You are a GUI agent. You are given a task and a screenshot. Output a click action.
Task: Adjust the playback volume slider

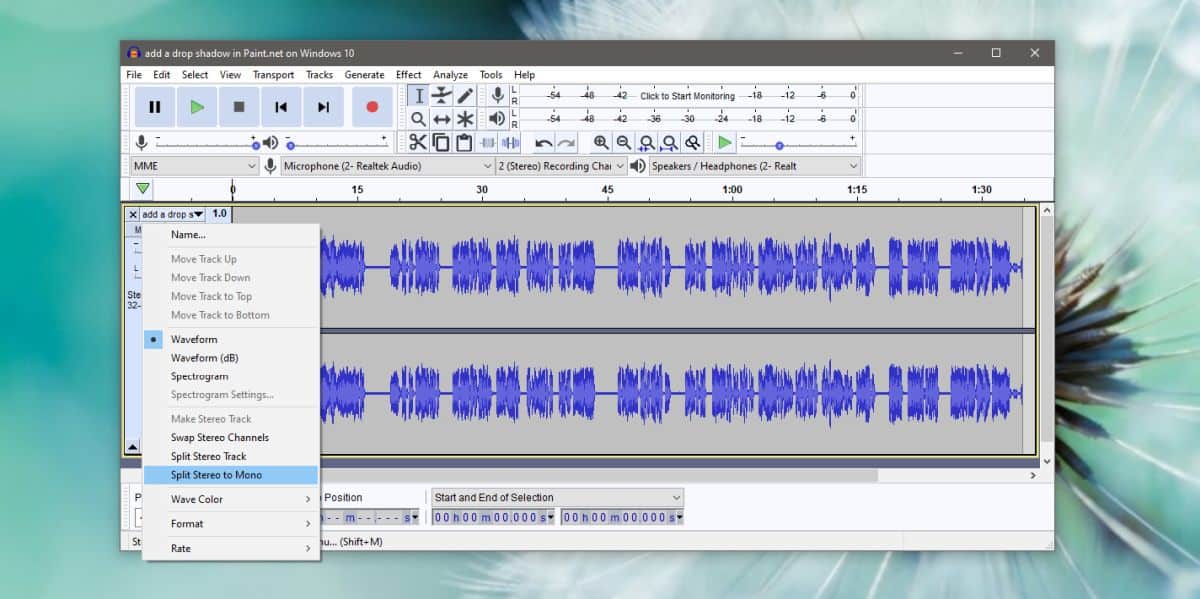pyautogui.click(x=336, y=143)
